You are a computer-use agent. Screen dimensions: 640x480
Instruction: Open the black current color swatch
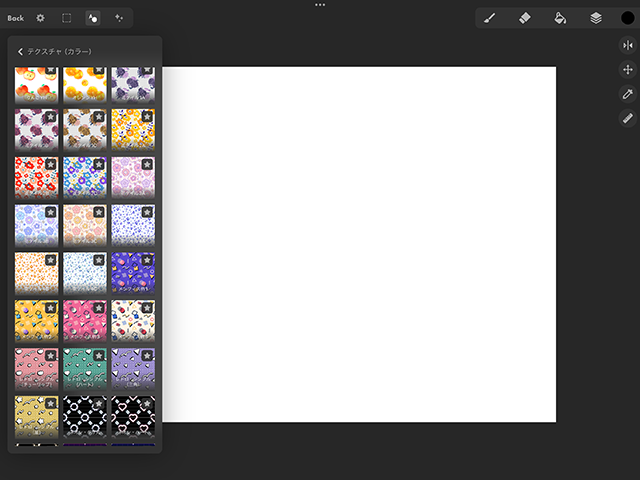pyautogui.click(x=628, y=18)
